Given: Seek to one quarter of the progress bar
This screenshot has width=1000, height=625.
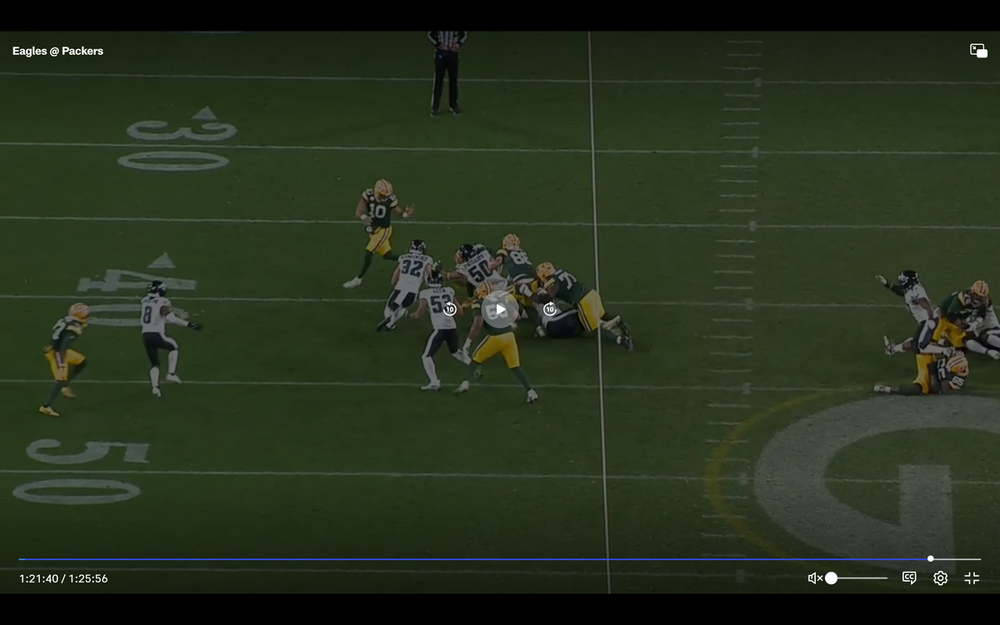Looking at the screenshot, I should (260, 559).
